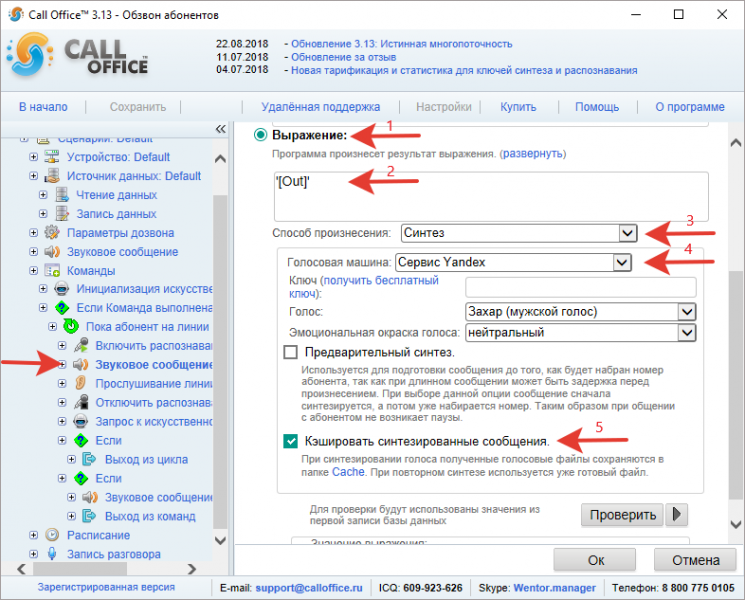Screen dimensions: 745x600
Task: Click the play arrow next to Проверить
Action: coord(677,514)
